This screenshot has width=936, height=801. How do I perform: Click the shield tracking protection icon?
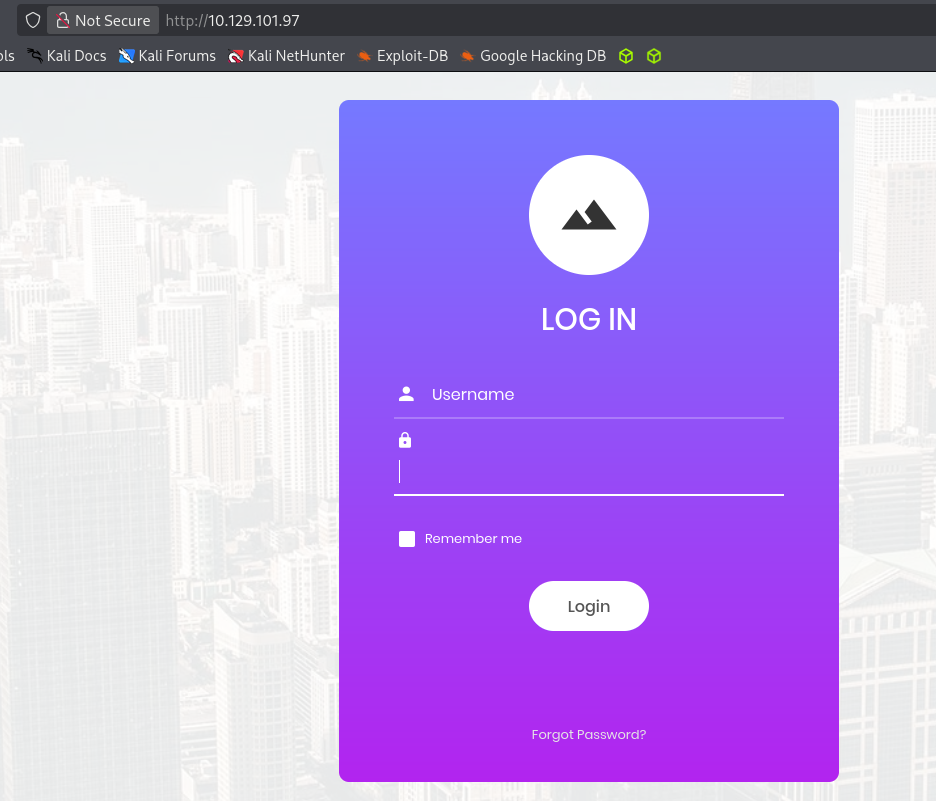[x=33, y=20]
